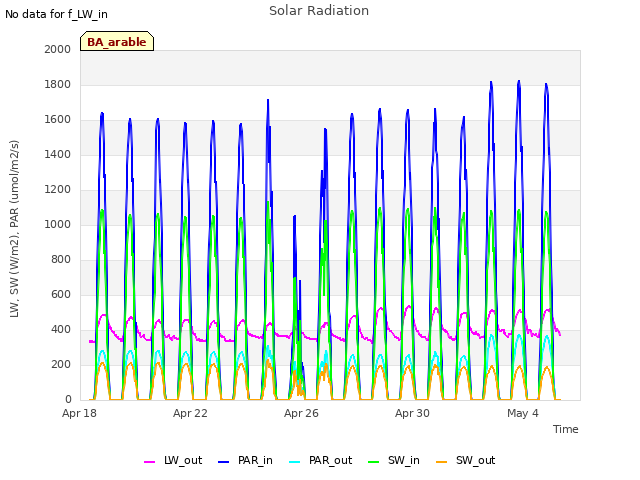Click the 1600 y-axis tick label

pyautogui.click(x=58, y=120)
